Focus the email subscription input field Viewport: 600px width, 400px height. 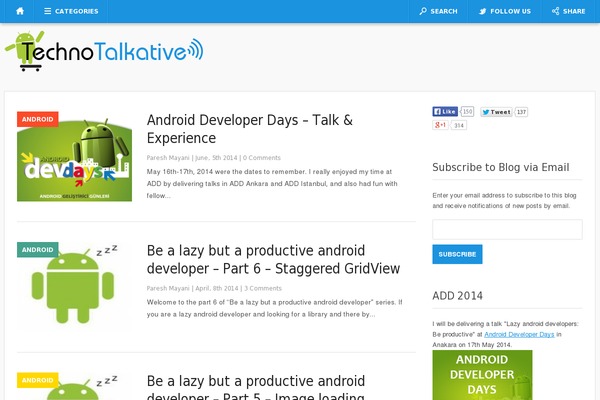[x=507, y=229]
